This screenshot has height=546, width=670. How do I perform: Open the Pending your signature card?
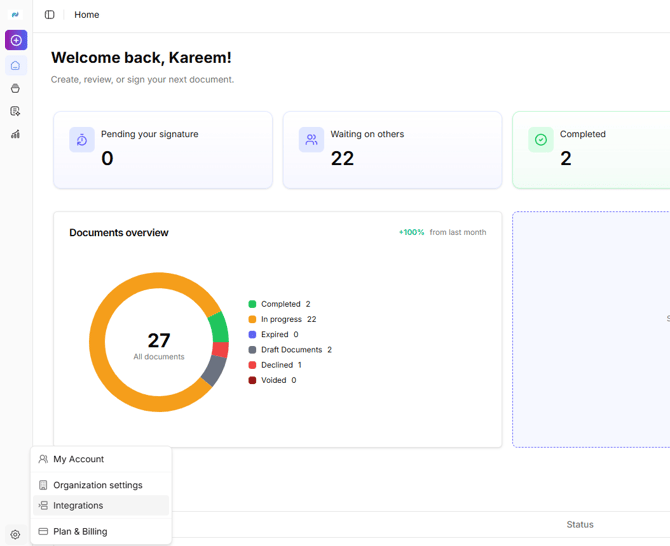point(163,150)
